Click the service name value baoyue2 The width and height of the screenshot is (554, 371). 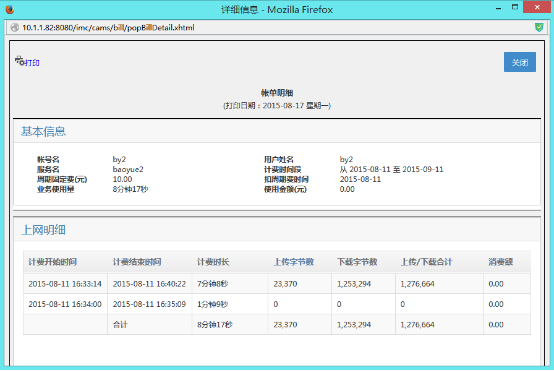128,169
